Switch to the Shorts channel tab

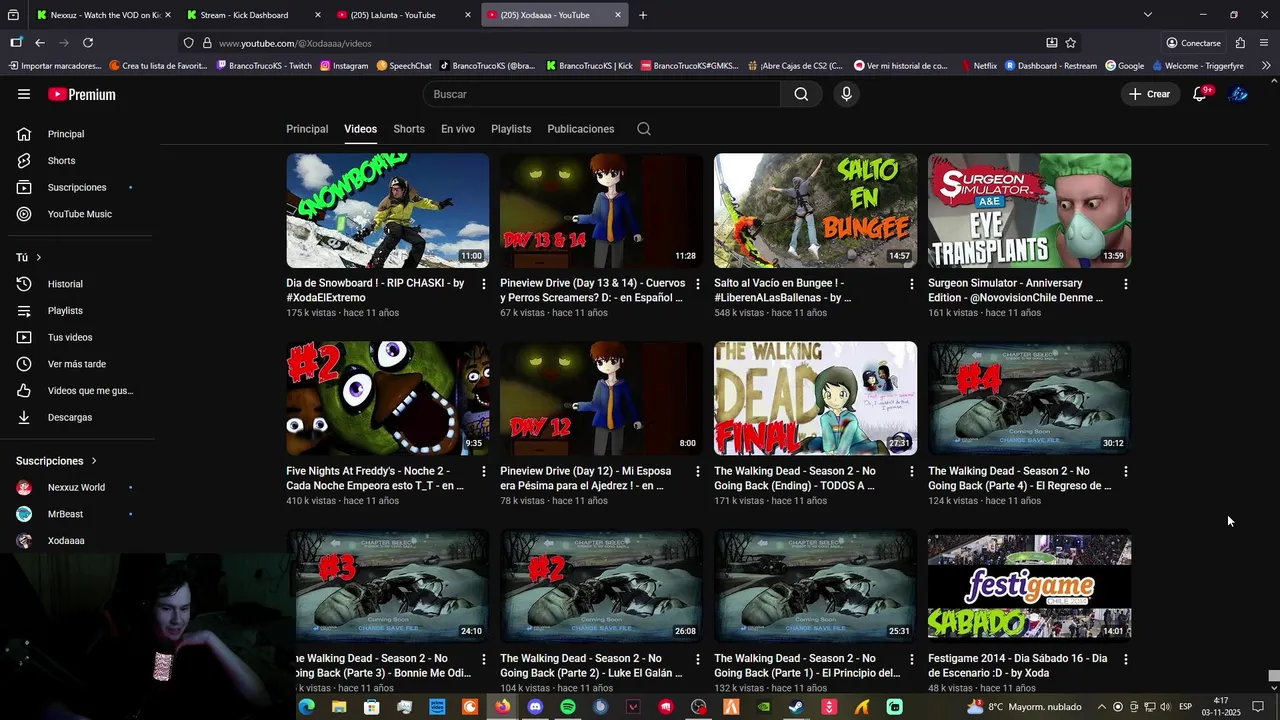(409, 129)
